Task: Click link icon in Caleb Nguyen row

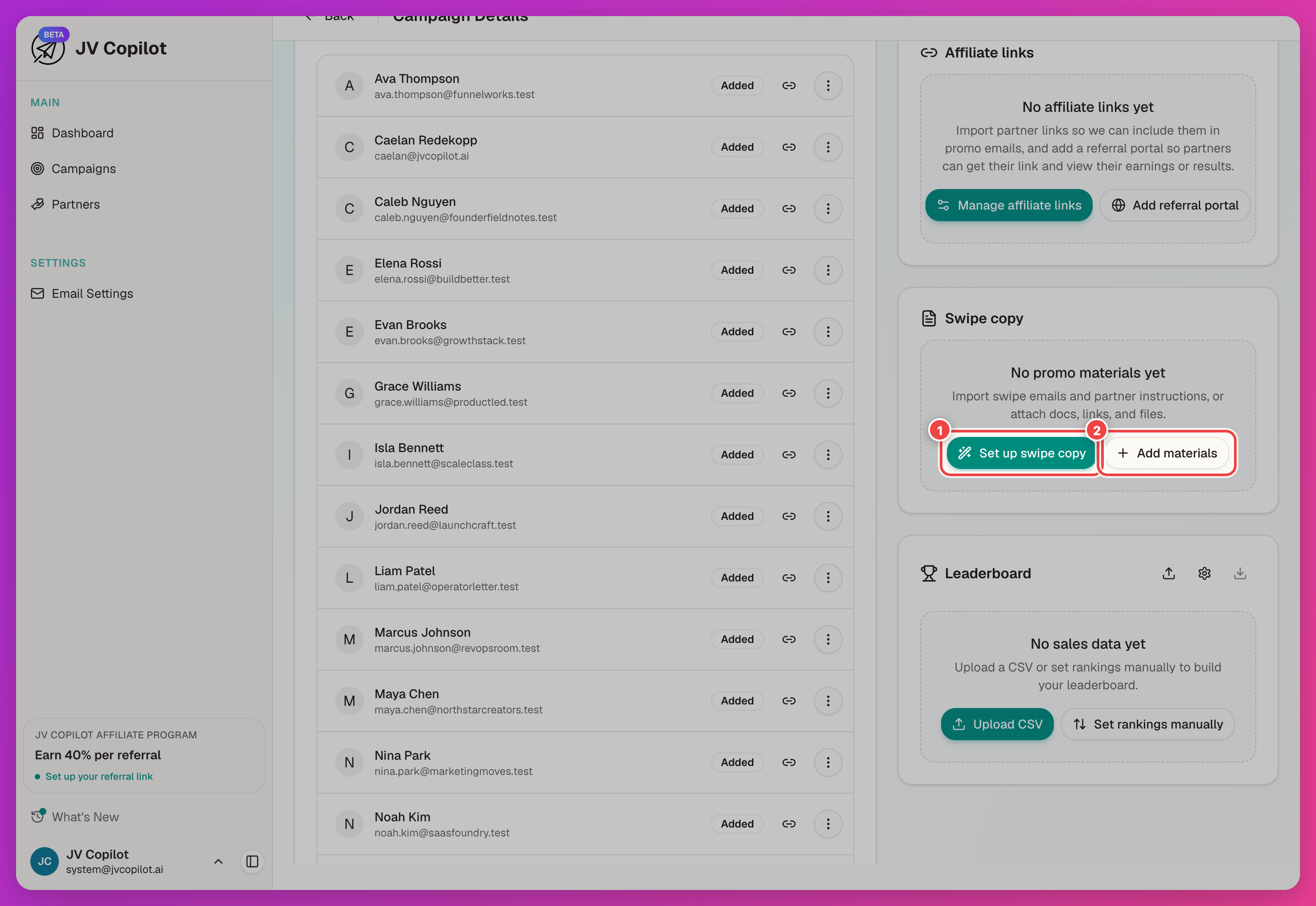Action: tap(789, 209)
